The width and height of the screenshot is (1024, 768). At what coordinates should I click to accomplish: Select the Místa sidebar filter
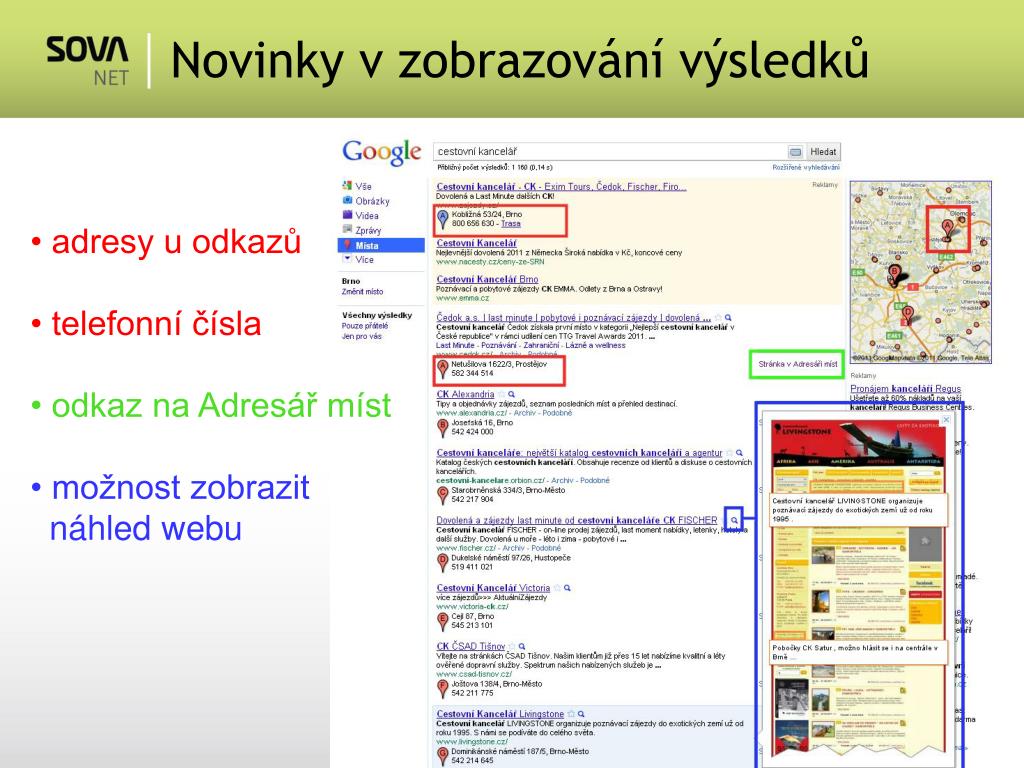coord(381,246)
